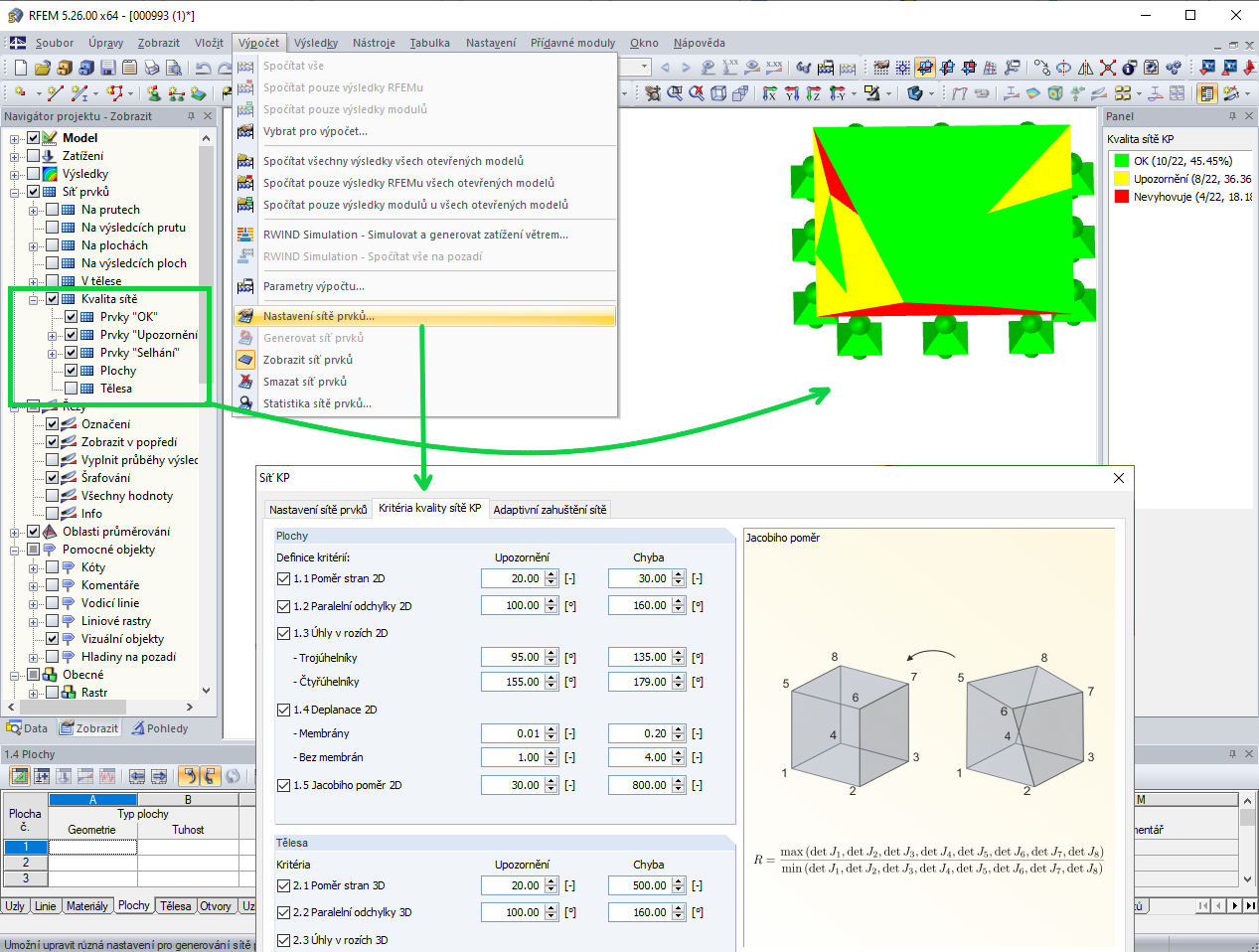Screen dimensions: 1259x952
Task: Uncheck the Plochy checkbox under Kvalita sítě
Action: pyautogui.click(x=72, y=371)
